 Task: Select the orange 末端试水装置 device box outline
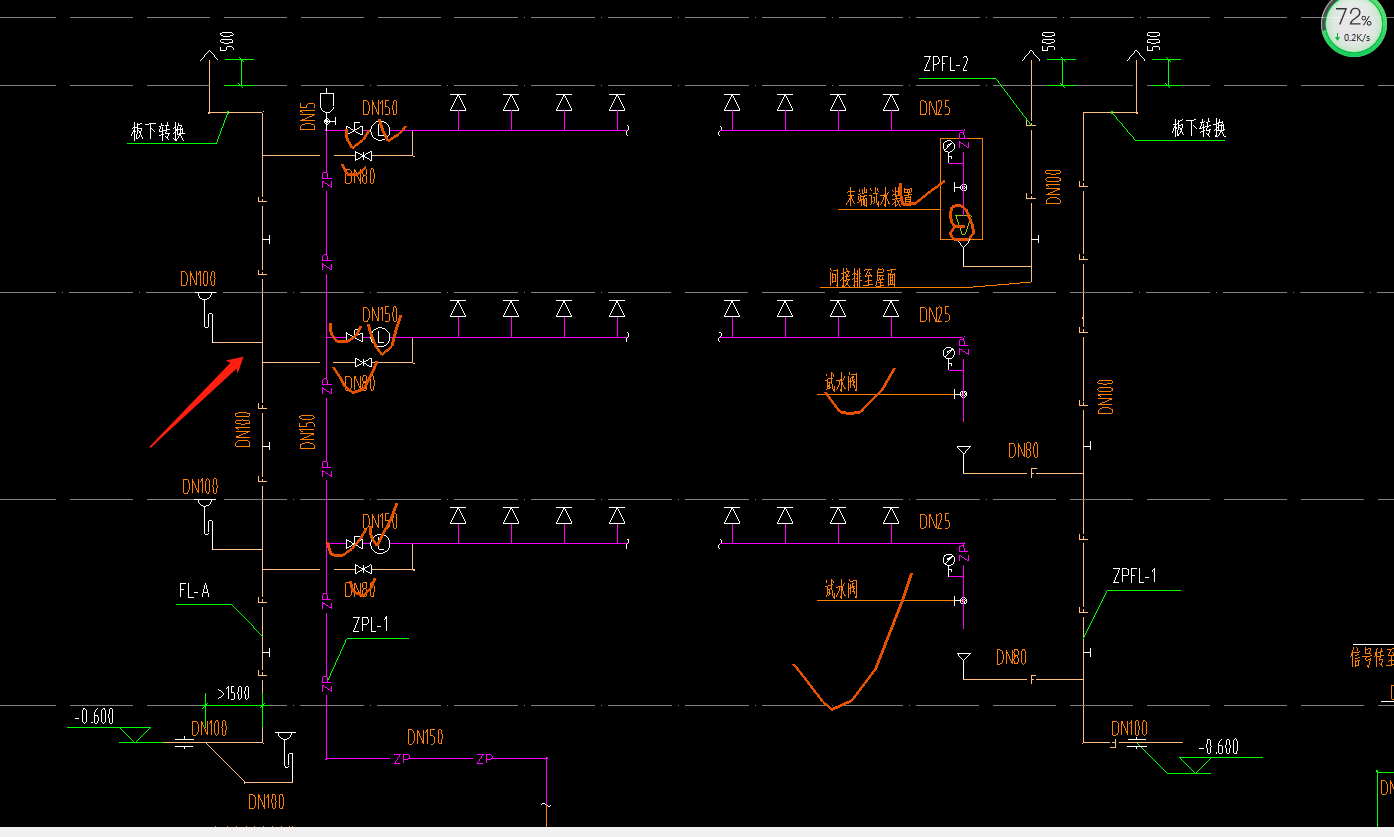961,189
